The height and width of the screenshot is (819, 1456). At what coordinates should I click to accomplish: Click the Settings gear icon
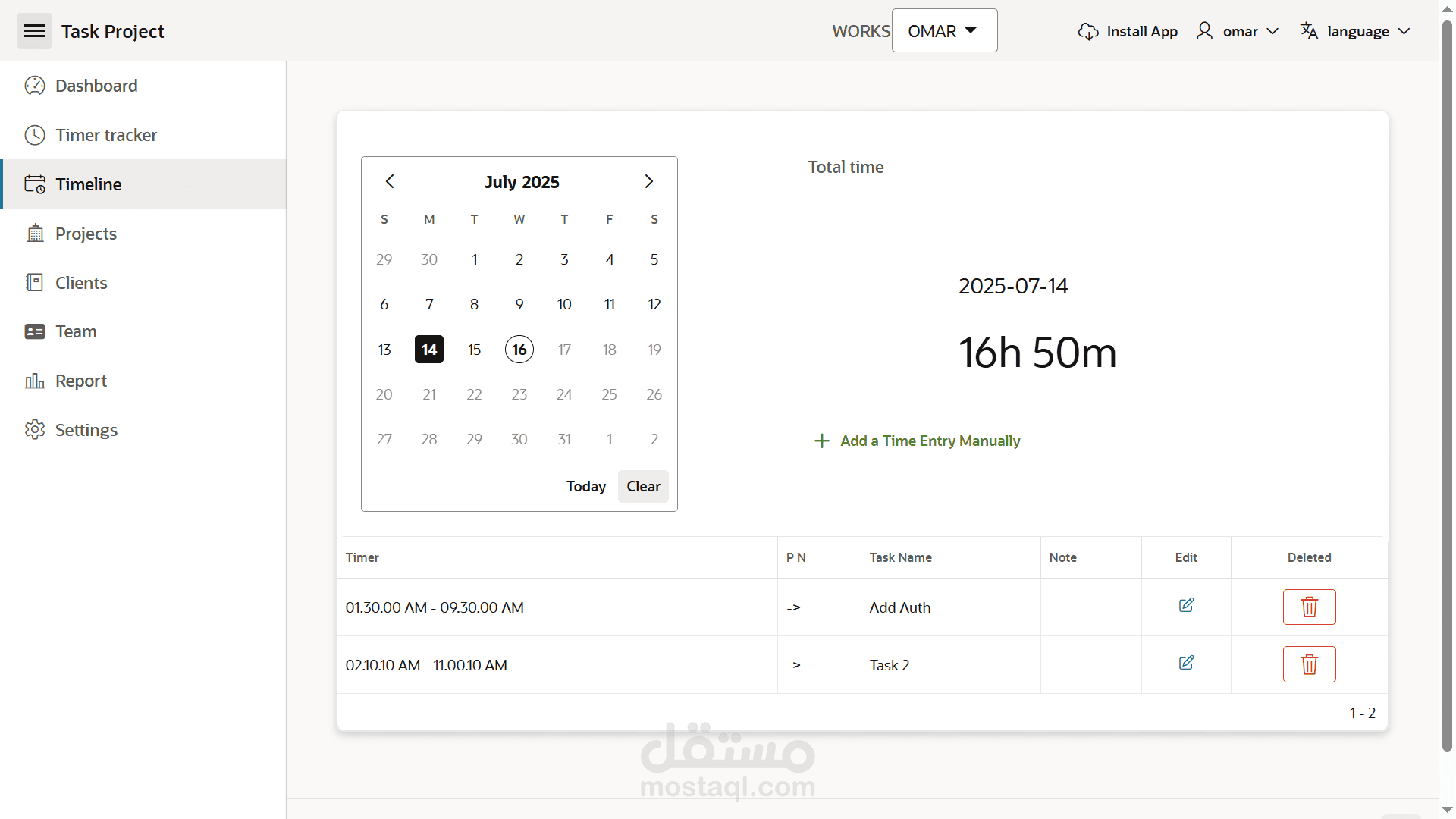[35, 430]
